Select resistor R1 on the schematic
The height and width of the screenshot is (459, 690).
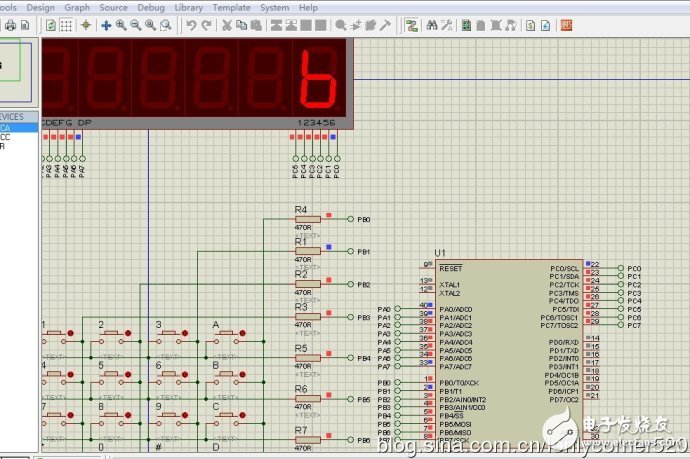tap(308, 251)
